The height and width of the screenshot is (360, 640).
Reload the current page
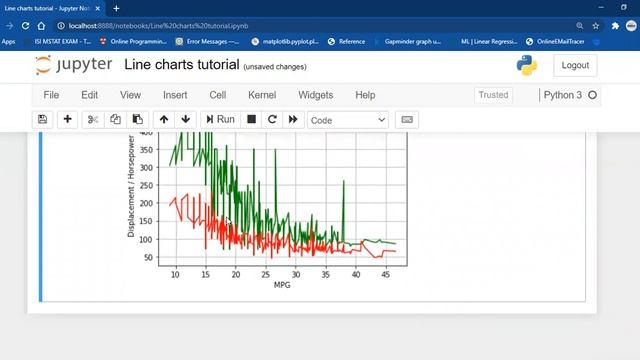(x=25, y=26)
